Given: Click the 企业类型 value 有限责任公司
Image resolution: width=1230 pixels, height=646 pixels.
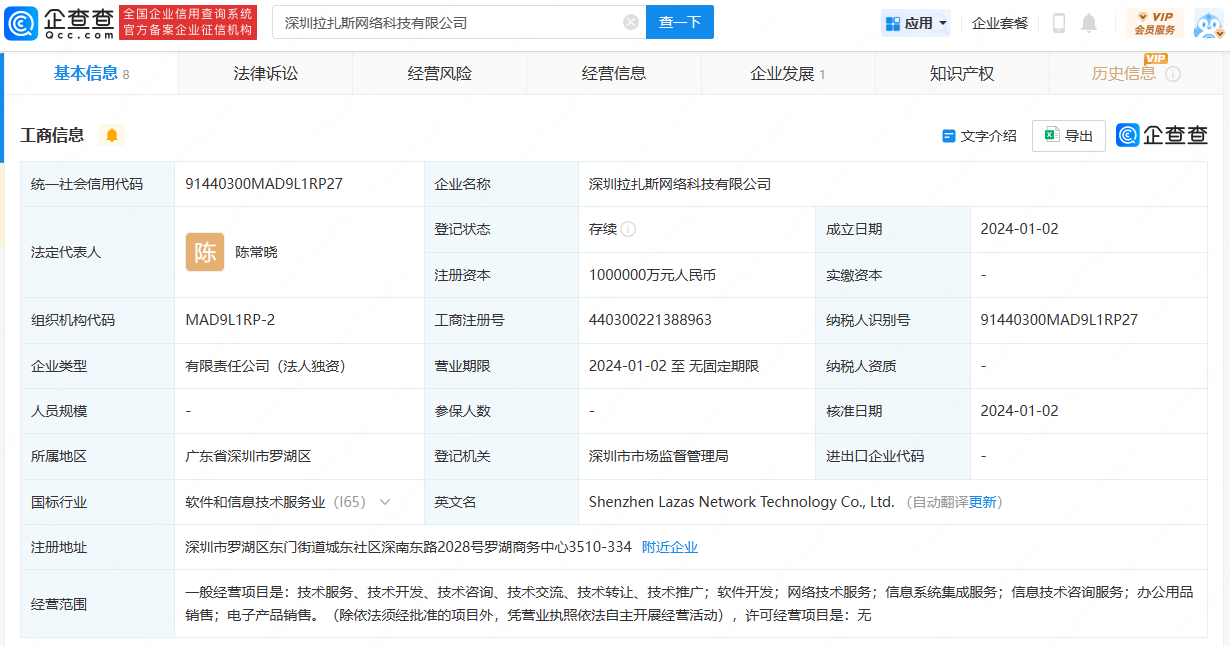Looking at the screenshot, I should pos(265,366).
